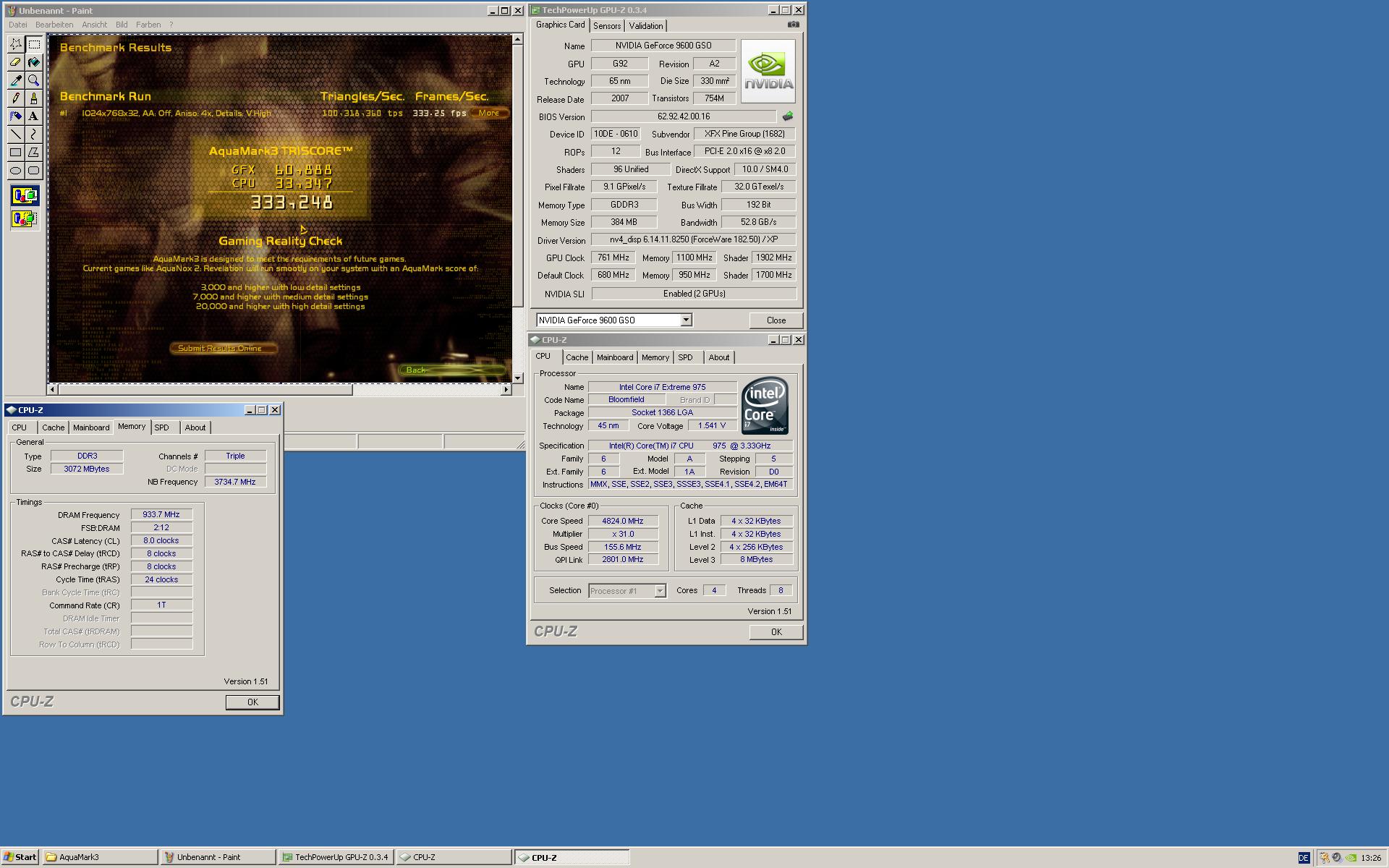Choose the Pencil tool in Paint

click(x=15, y=98)
